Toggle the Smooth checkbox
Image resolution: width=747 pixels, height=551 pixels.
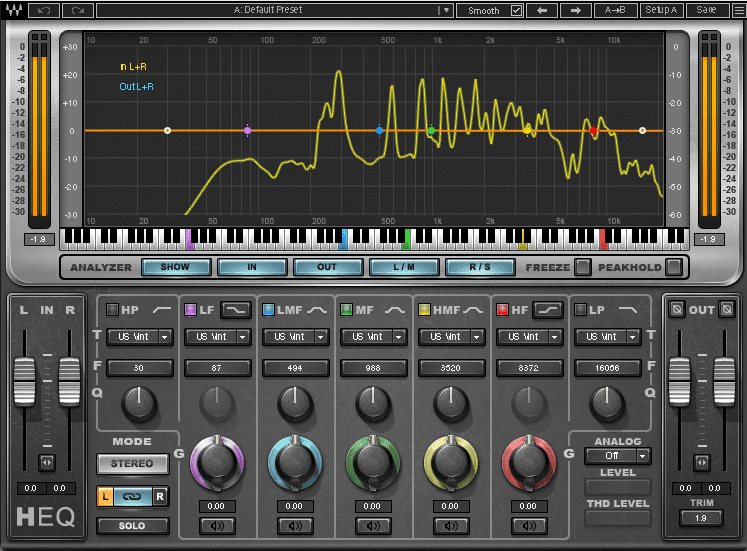[x=516, y=10]
